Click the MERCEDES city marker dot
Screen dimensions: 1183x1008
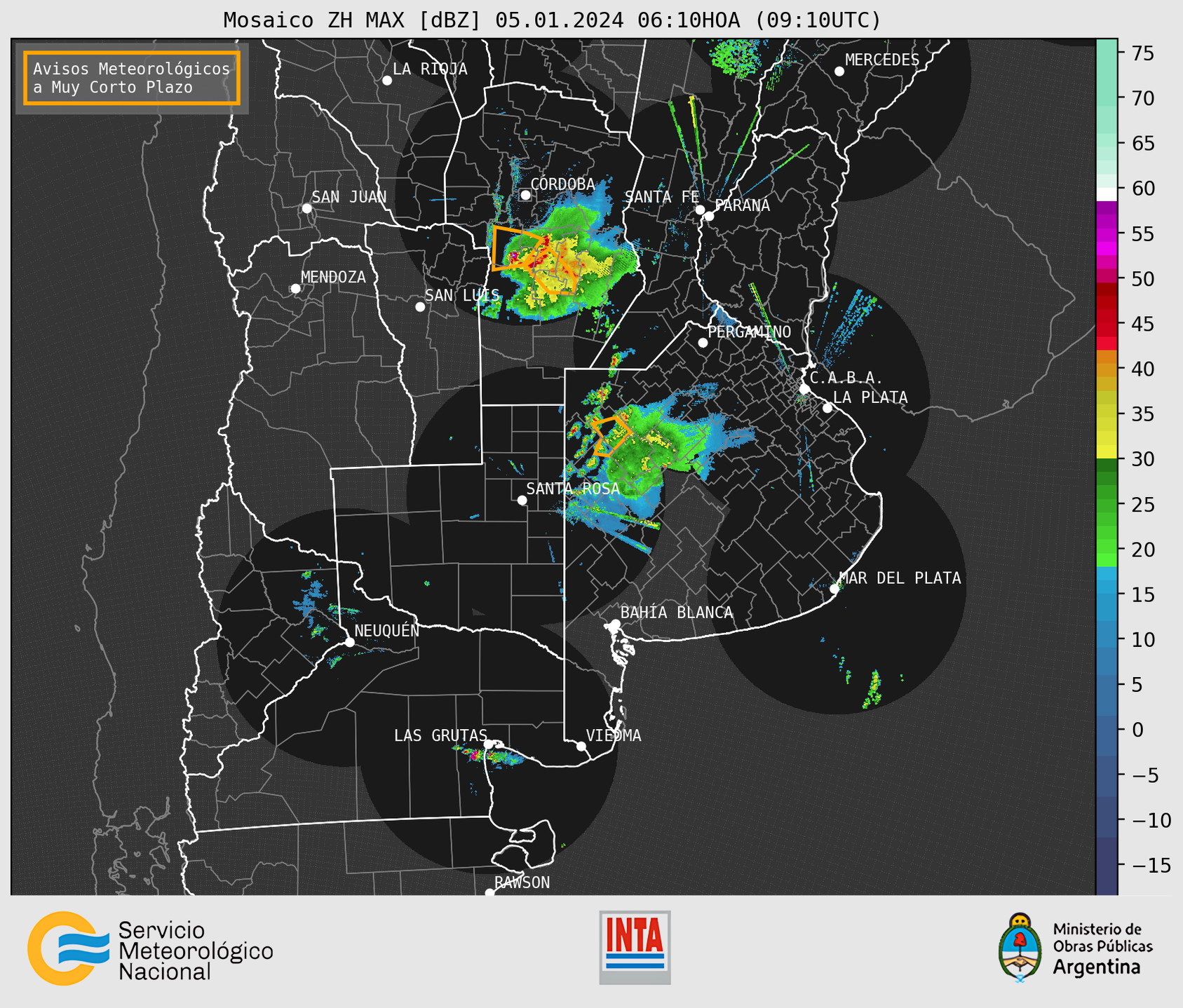[839, 71]
